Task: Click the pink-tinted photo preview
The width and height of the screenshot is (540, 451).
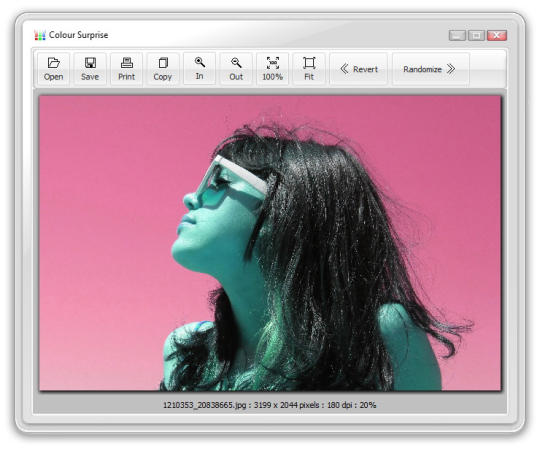Action: (x=270, y=243)
